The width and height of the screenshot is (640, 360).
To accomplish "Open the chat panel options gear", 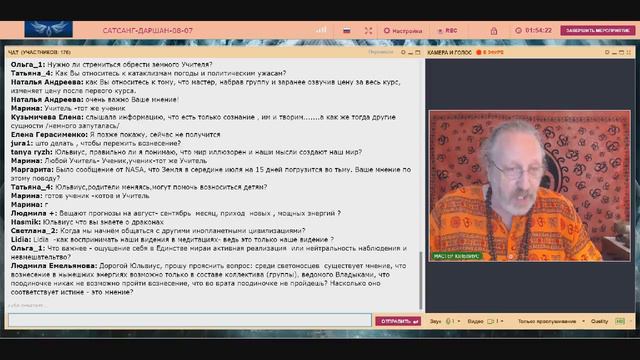I will 403,52.
